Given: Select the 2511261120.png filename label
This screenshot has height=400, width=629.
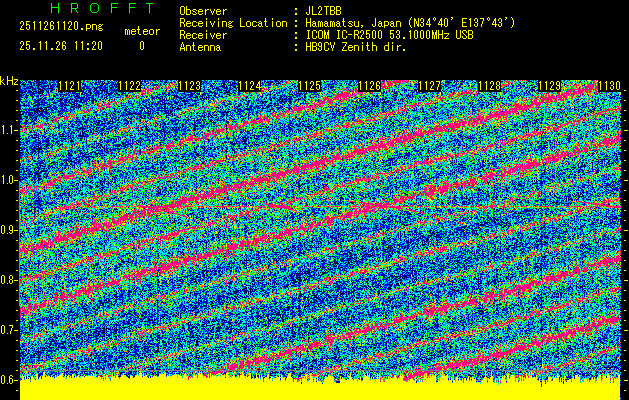Looking at the screenshot, I should coord(56,26).
